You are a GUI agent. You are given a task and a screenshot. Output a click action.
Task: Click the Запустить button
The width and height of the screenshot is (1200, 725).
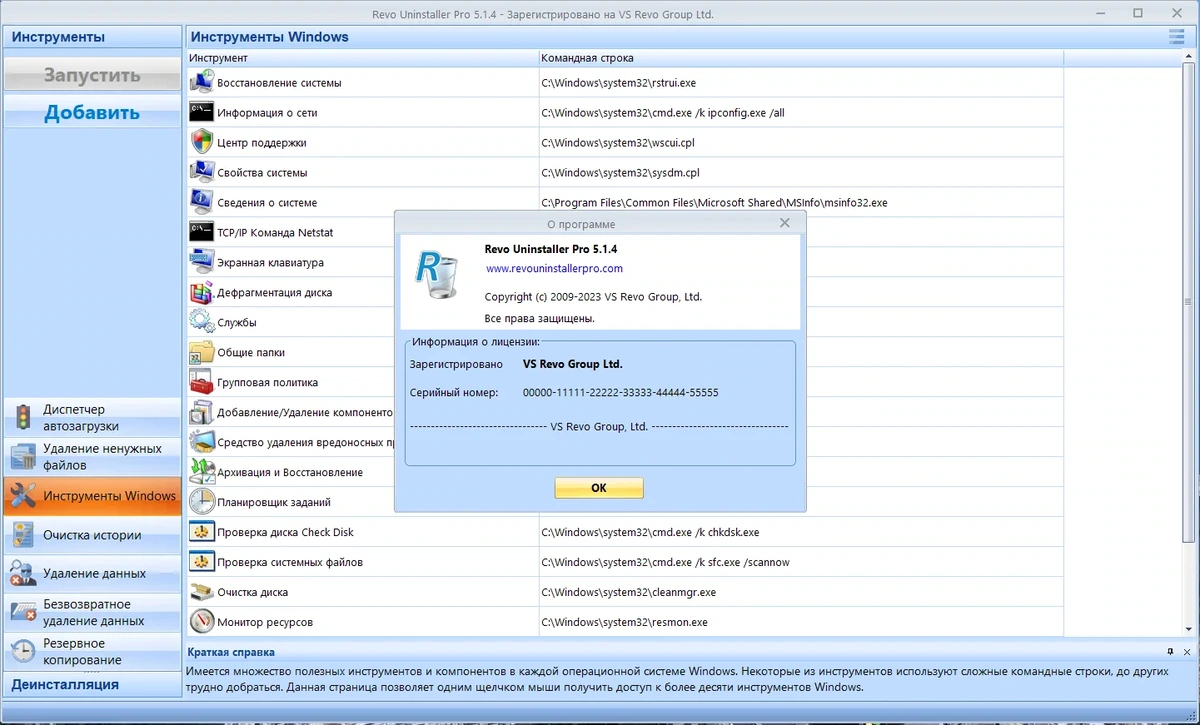(92, 75)
